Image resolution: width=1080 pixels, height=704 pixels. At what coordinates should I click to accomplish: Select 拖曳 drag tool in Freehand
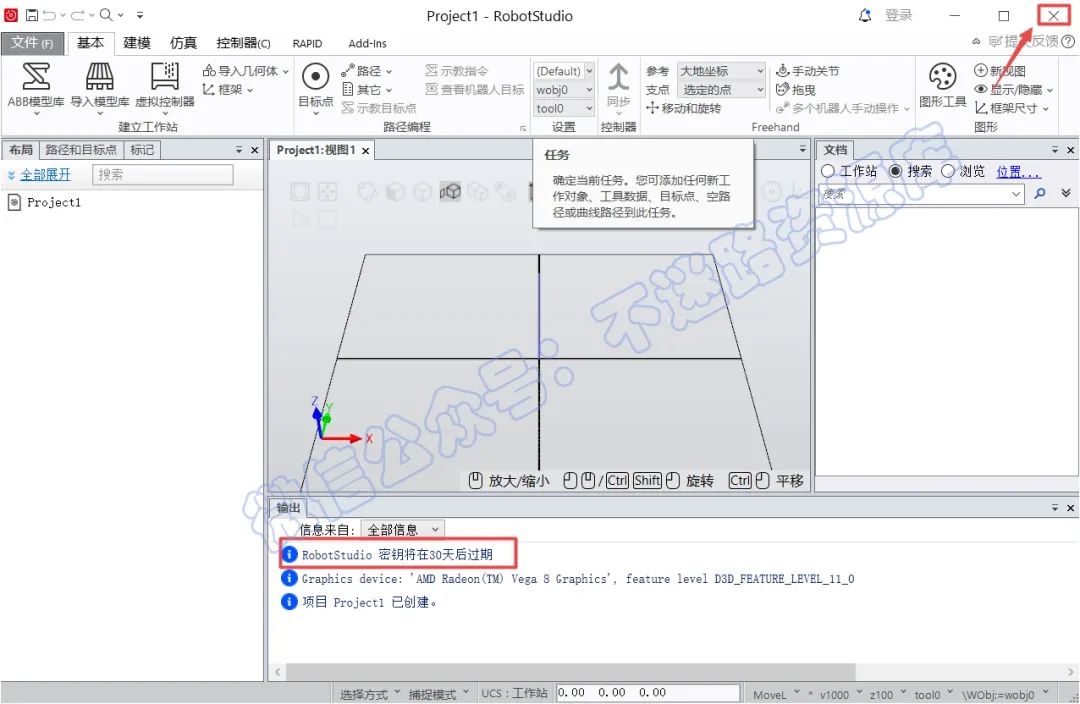(796, 90)
